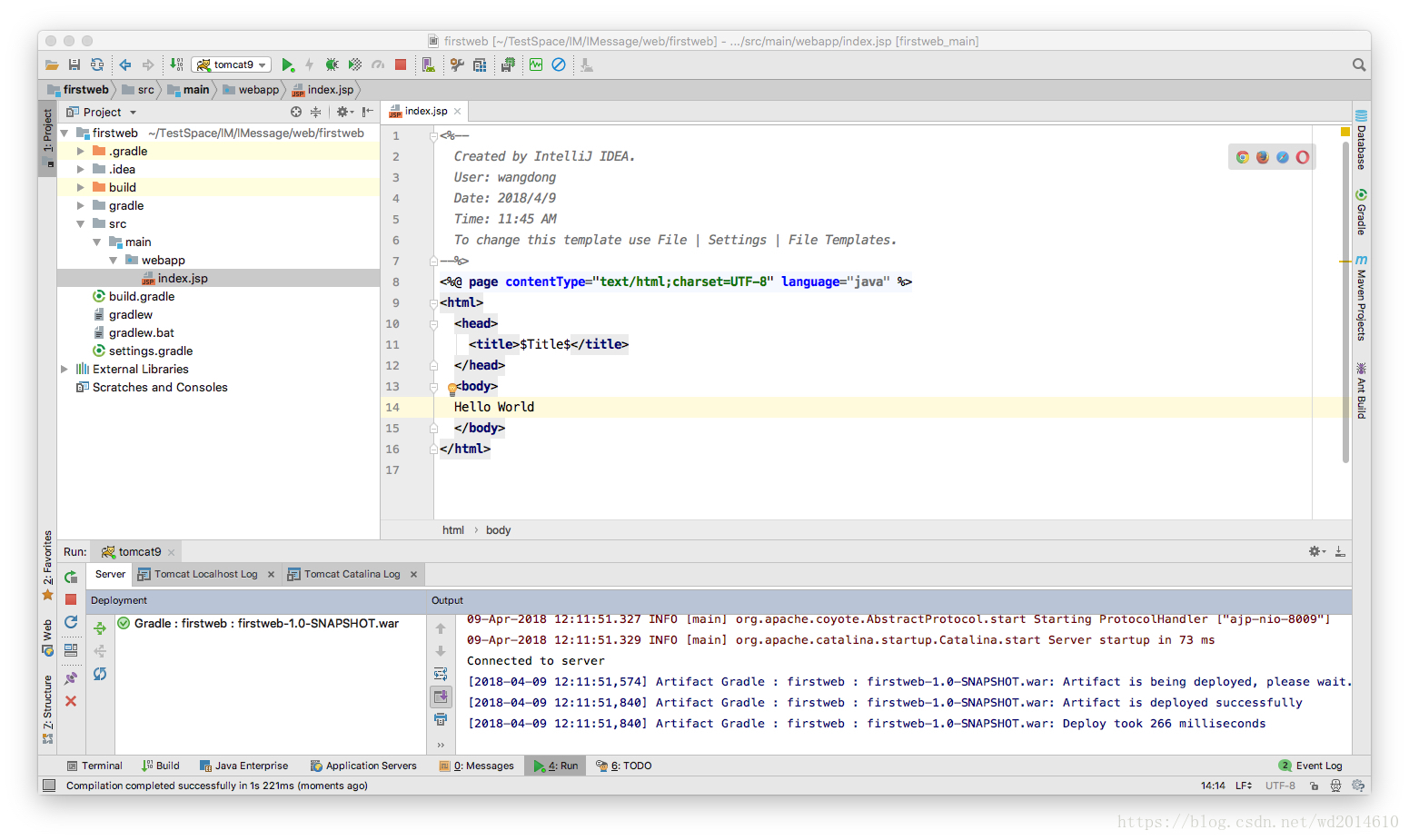
Task: Open the 0: Messages tool window
Action: [477, 766]
